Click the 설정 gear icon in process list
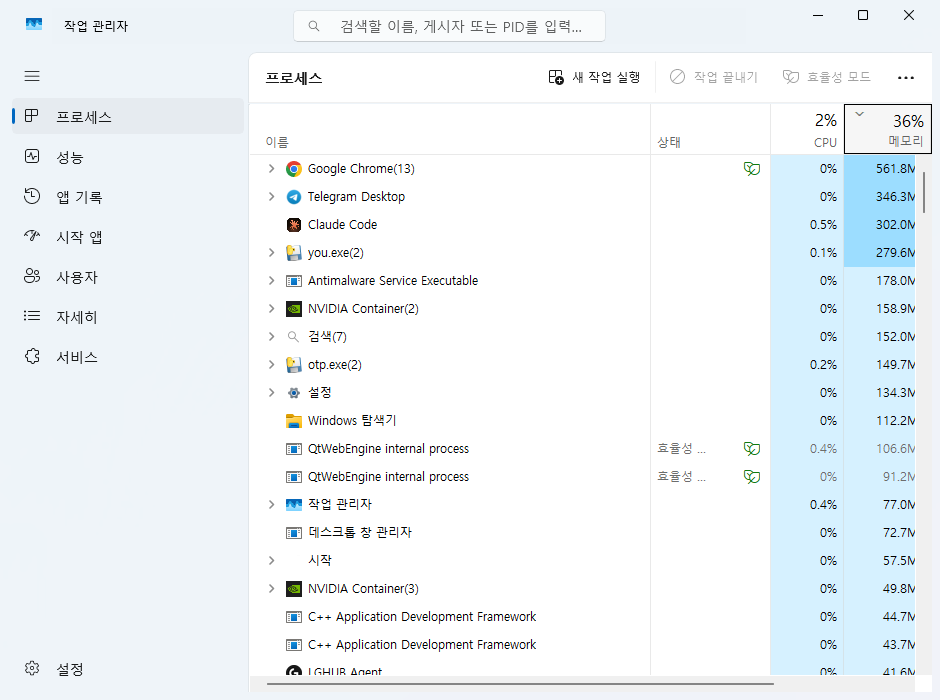Screen dimensions: 940x700 (294, 393)
